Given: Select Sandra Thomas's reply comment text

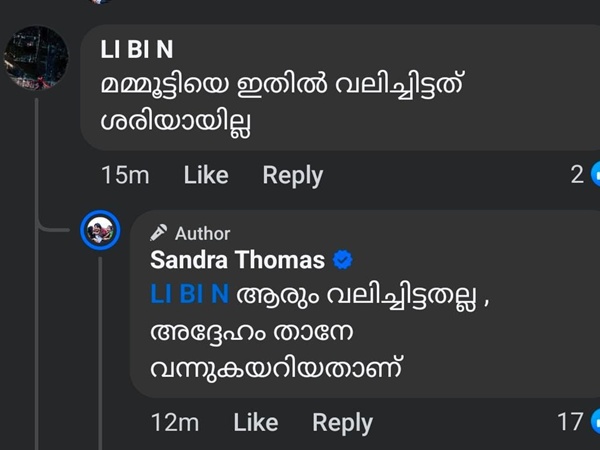Looking at the screenshot, I should [x=300, y=332].
